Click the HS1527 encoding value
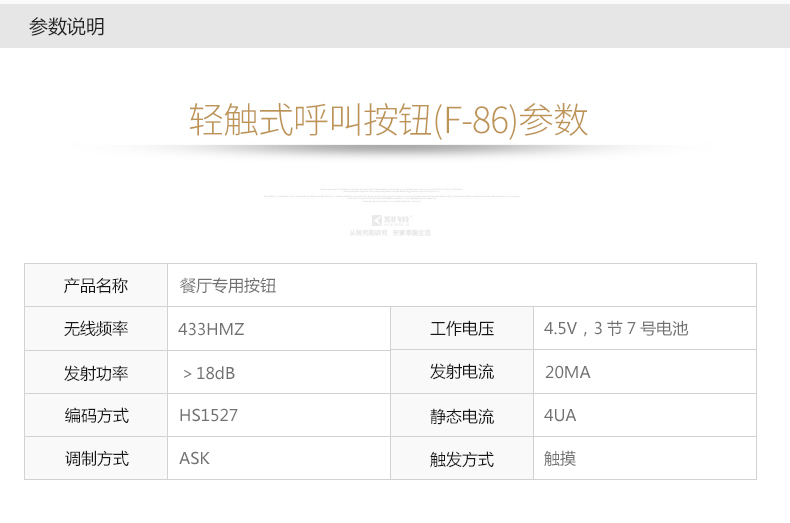 (x=209, y=416)
